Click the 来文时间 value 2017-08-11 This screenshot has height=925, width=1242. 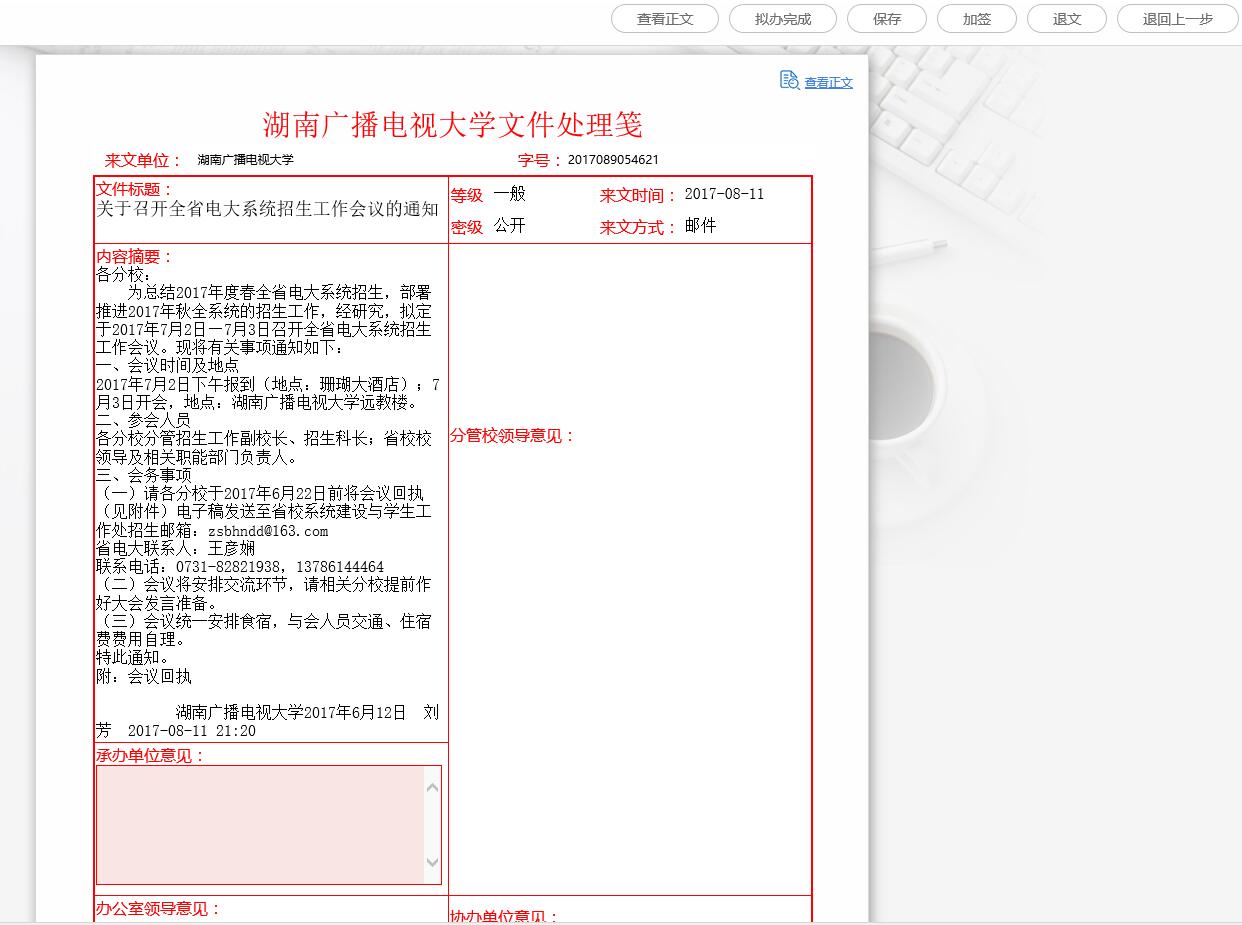724,194
